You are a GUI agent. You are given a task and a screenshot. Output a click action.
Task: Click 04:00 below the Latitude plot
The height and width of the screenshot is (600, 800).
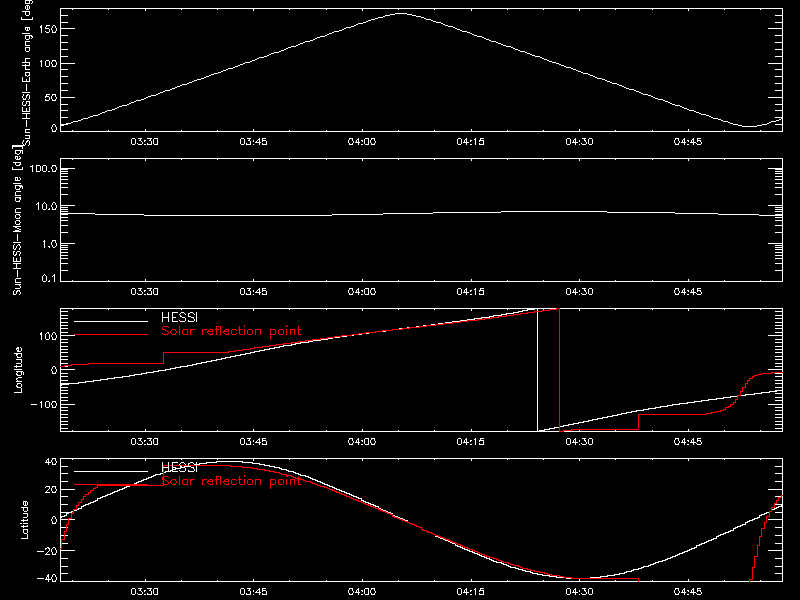pos(362,592)
